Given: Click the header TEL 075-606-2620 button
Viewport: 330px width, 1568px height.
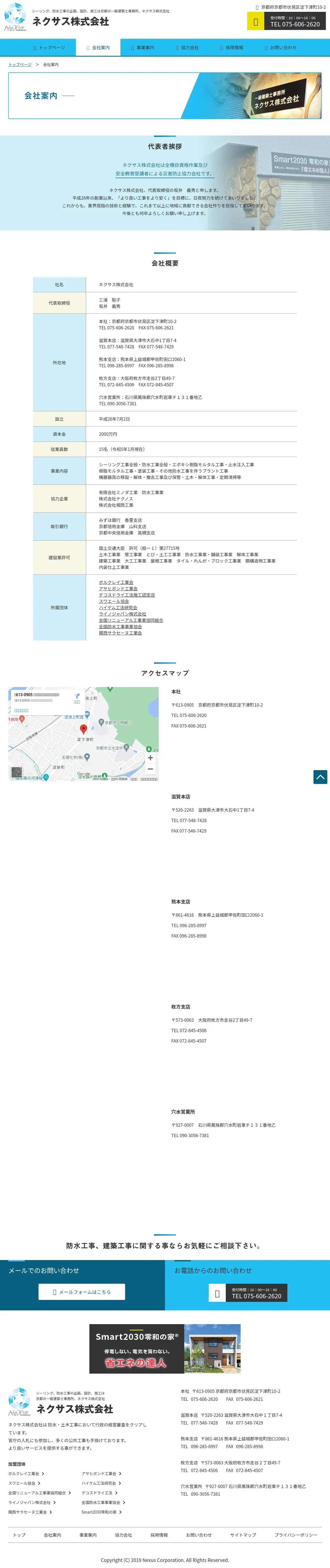Looking at the screenshot, I should coord(295,21).
